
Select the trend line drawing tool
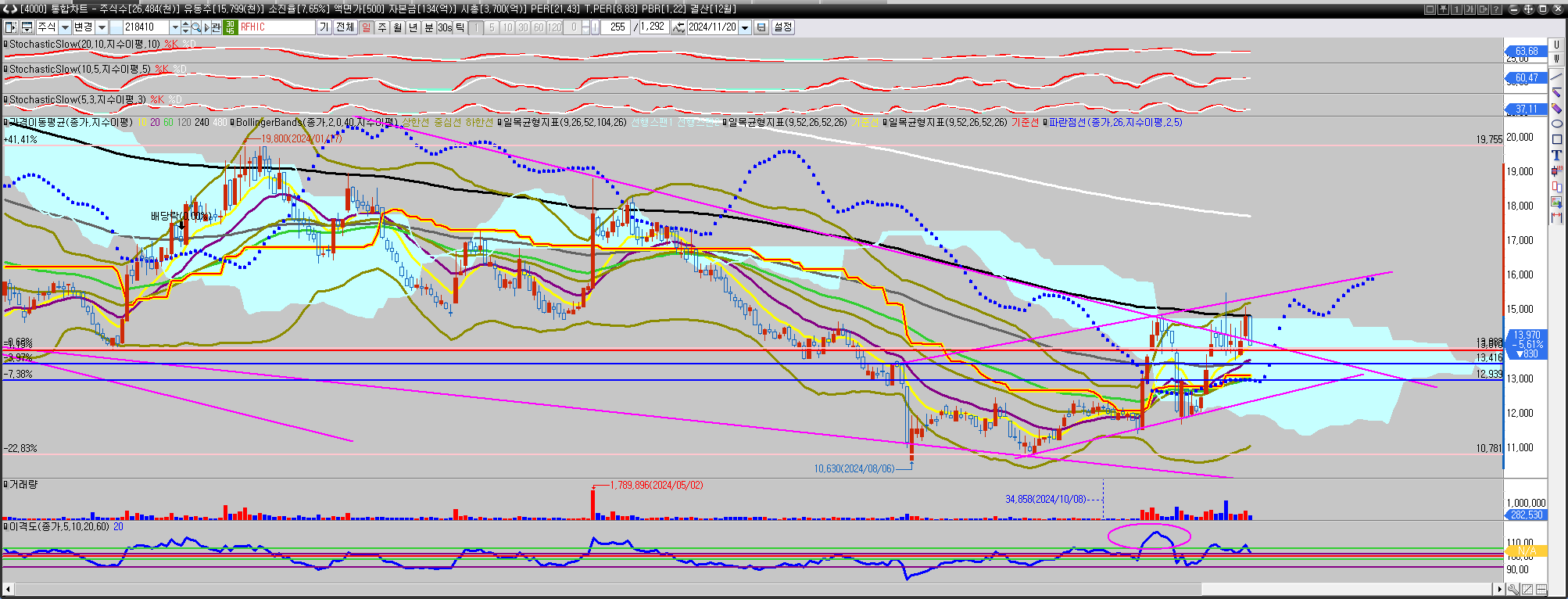point(1556,77)
